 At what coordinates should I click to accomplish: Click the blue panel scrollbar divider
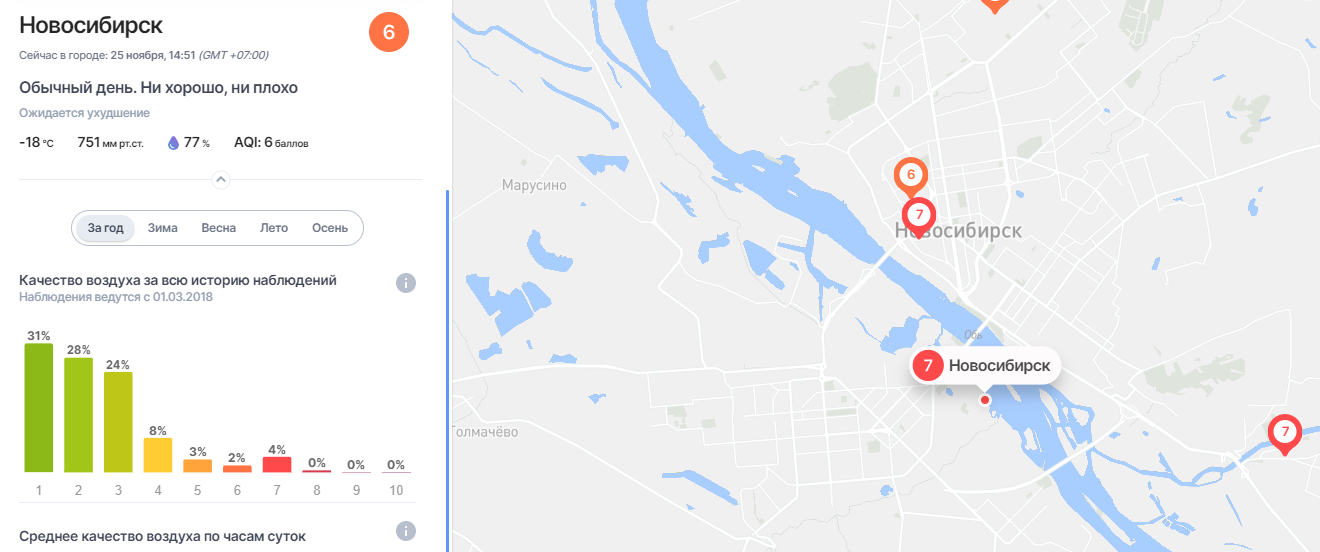pos(447,370)
